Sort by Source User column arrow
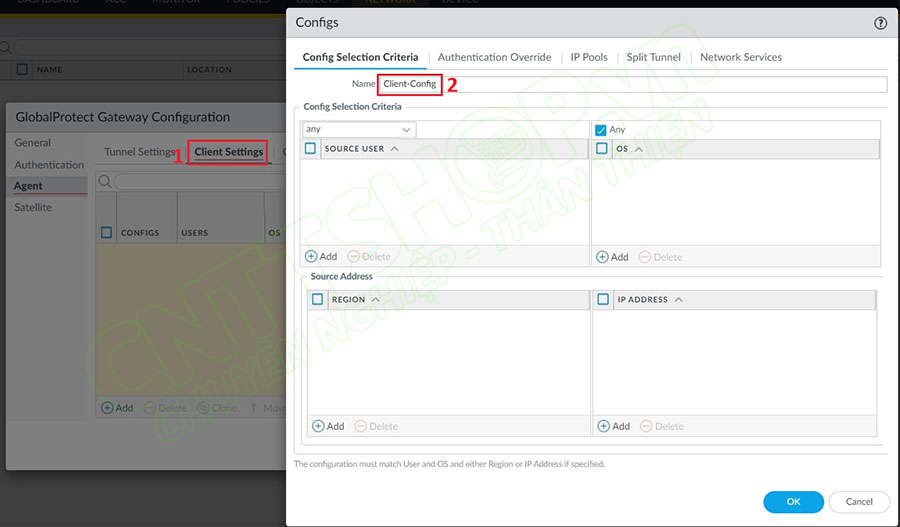The width and height of the screenshot is (900, 527). pyautogui.click(x=394, y=149)
